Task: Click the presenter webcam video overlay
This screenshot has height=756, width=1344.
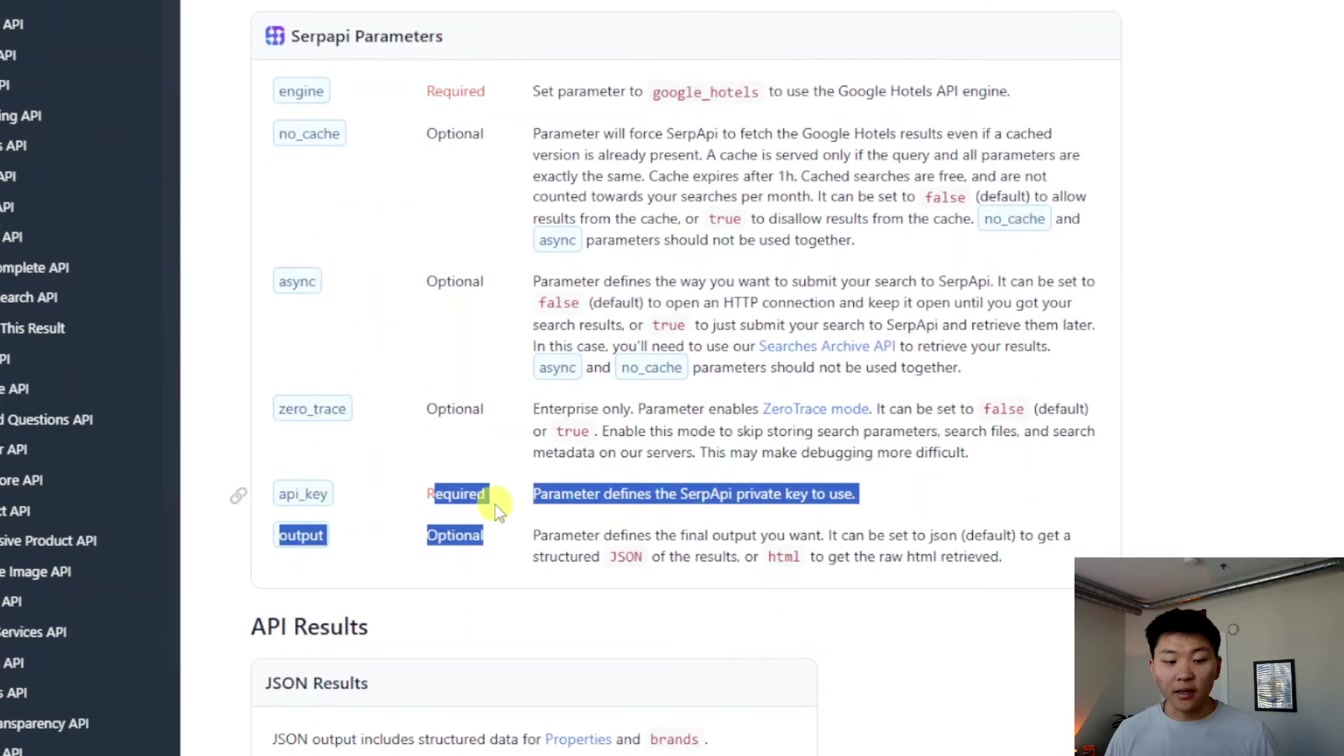Action: pos(1209,656)
